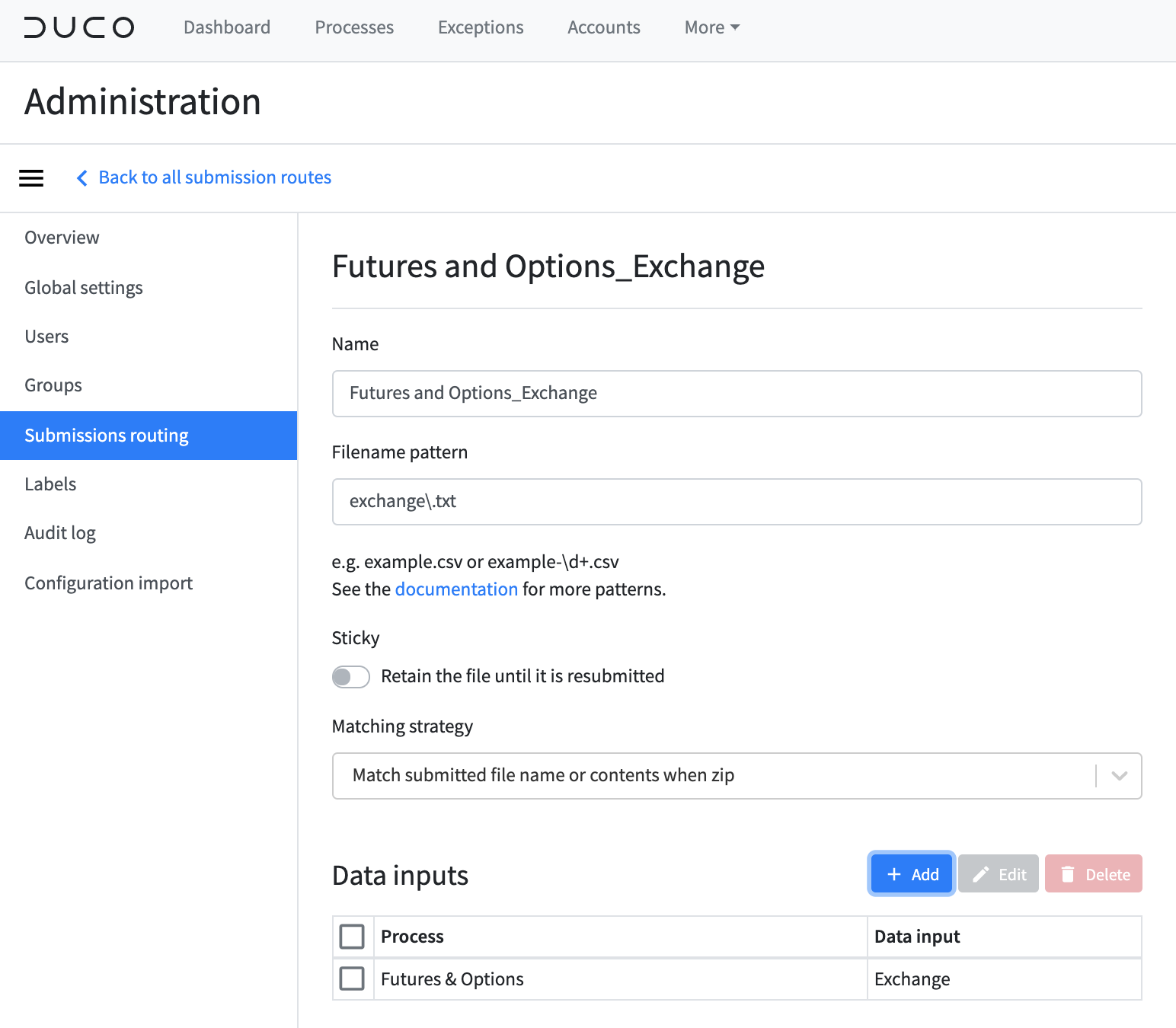
Task: Click the Data input column header
Action: (x=1005, y=937)
